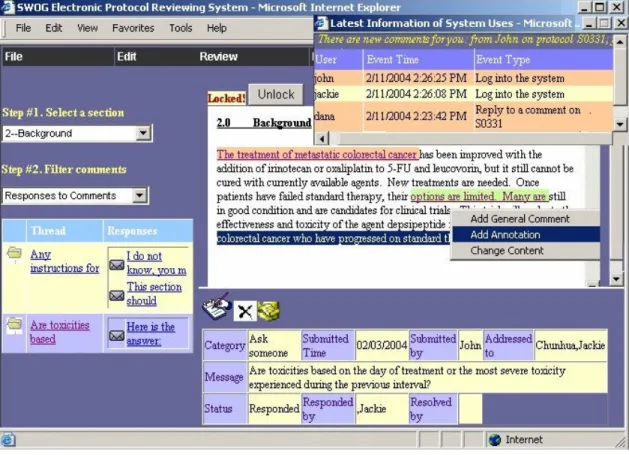
Task: Open 'This section should' response link
Action: [x=154, y=294]
